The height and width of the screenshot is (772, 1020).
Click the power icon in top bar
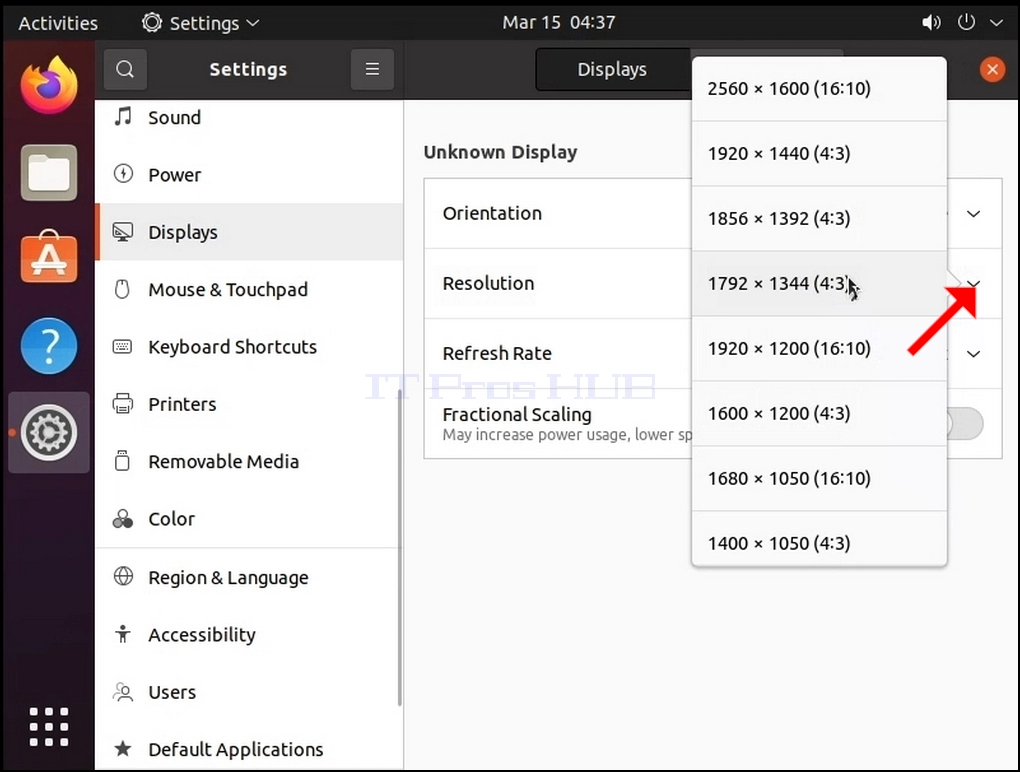[967, 22]
